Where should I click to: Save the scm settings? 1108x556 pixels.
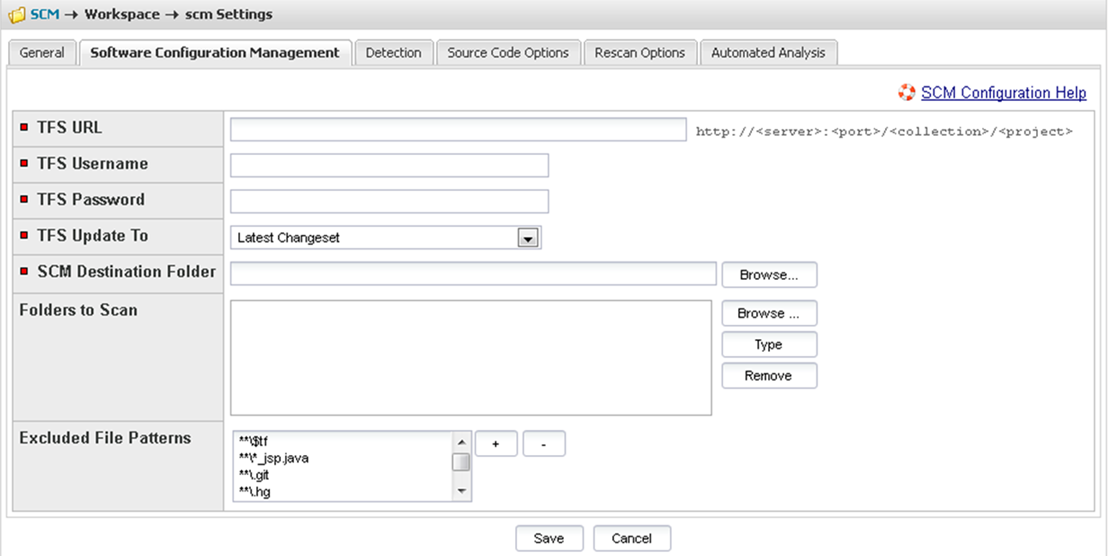548,538
